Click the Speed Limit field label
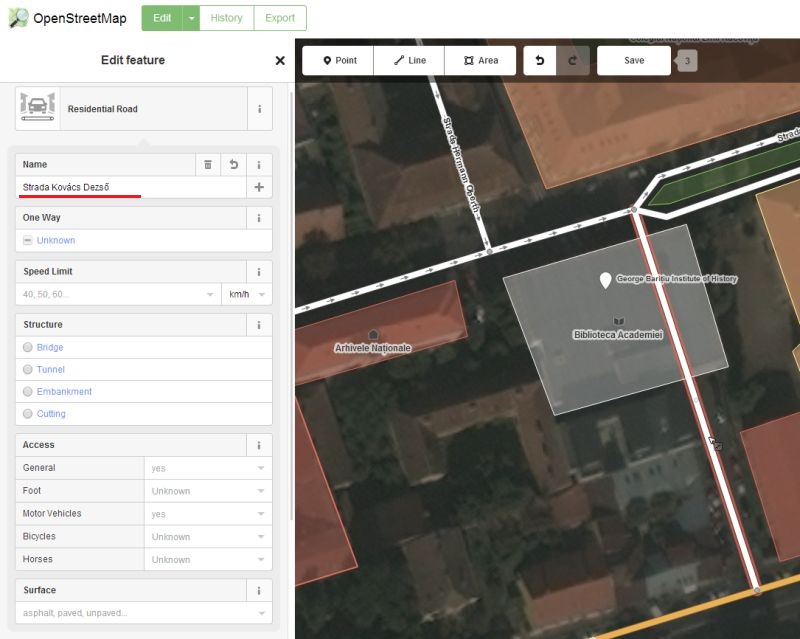This screenshot has width=800, height=639. pos(48,272)
